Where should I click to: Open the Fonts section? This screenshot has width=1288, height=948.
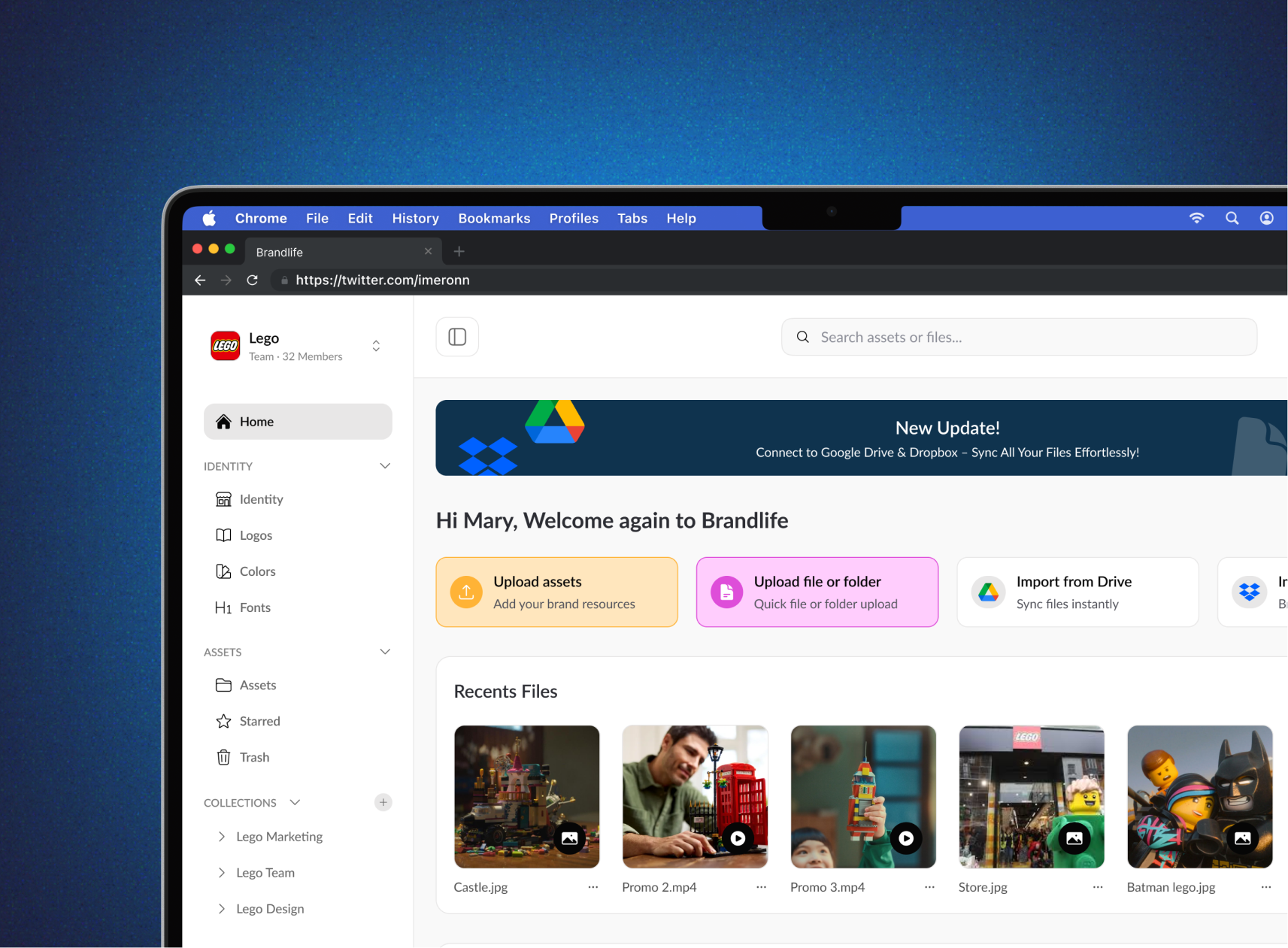point(254,607)
